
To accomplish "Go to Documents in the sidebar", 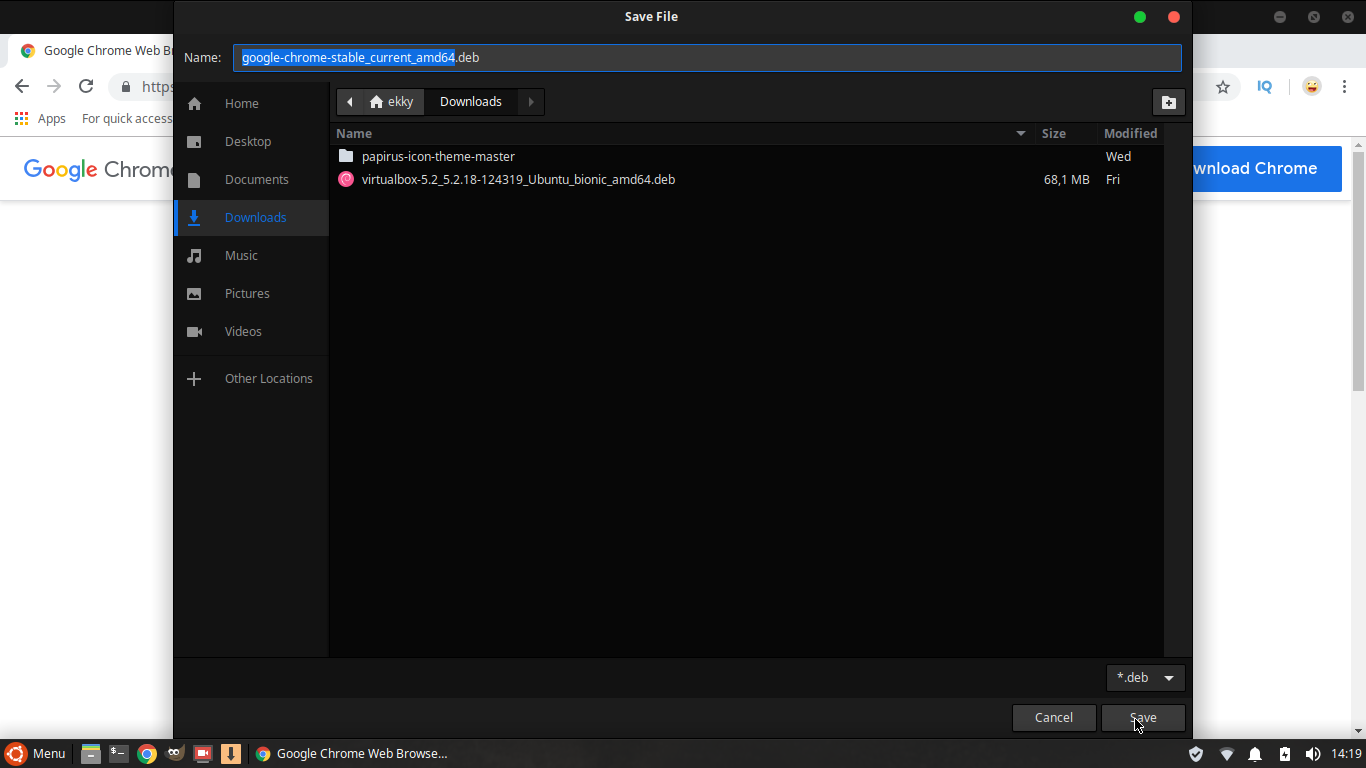I will pos(252,180).
